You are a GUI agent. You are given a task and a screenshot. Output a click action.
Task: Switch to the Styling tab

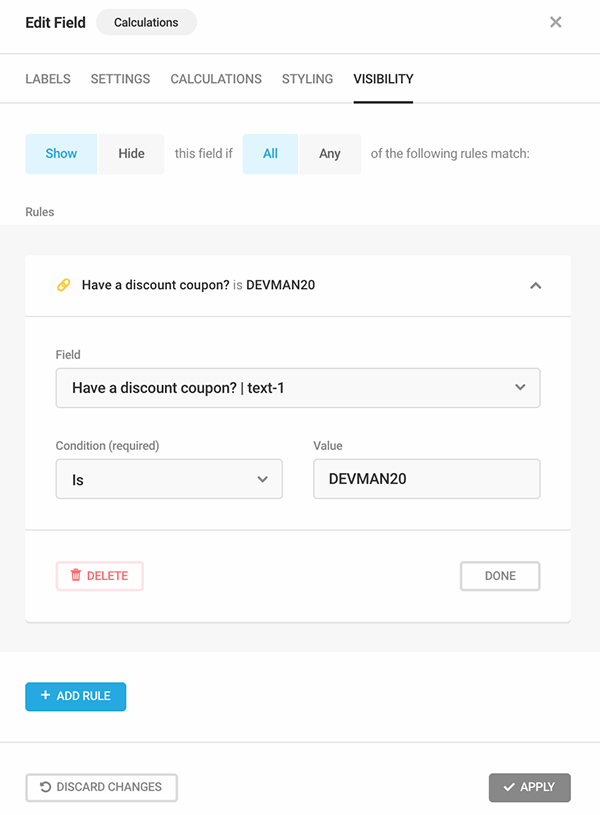(x=305, y=79)
